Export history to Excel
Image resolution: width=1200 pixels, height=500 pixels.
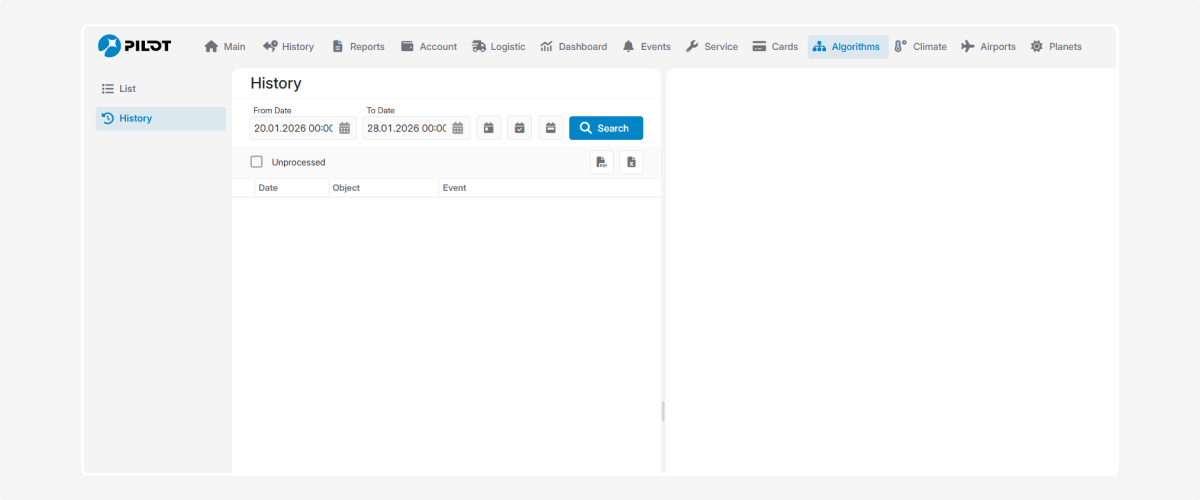click(631, 162)
